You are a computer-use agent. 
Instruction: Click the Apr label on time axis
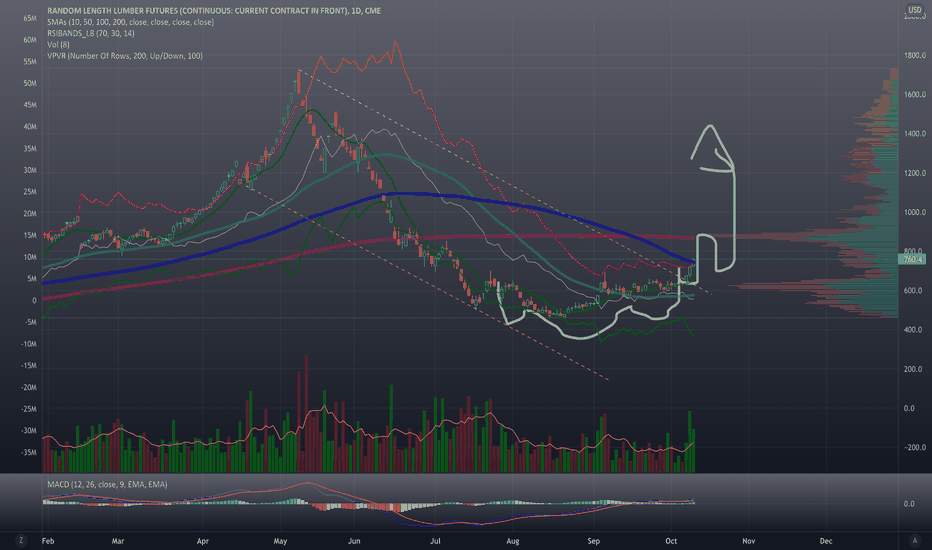(203, 541)
